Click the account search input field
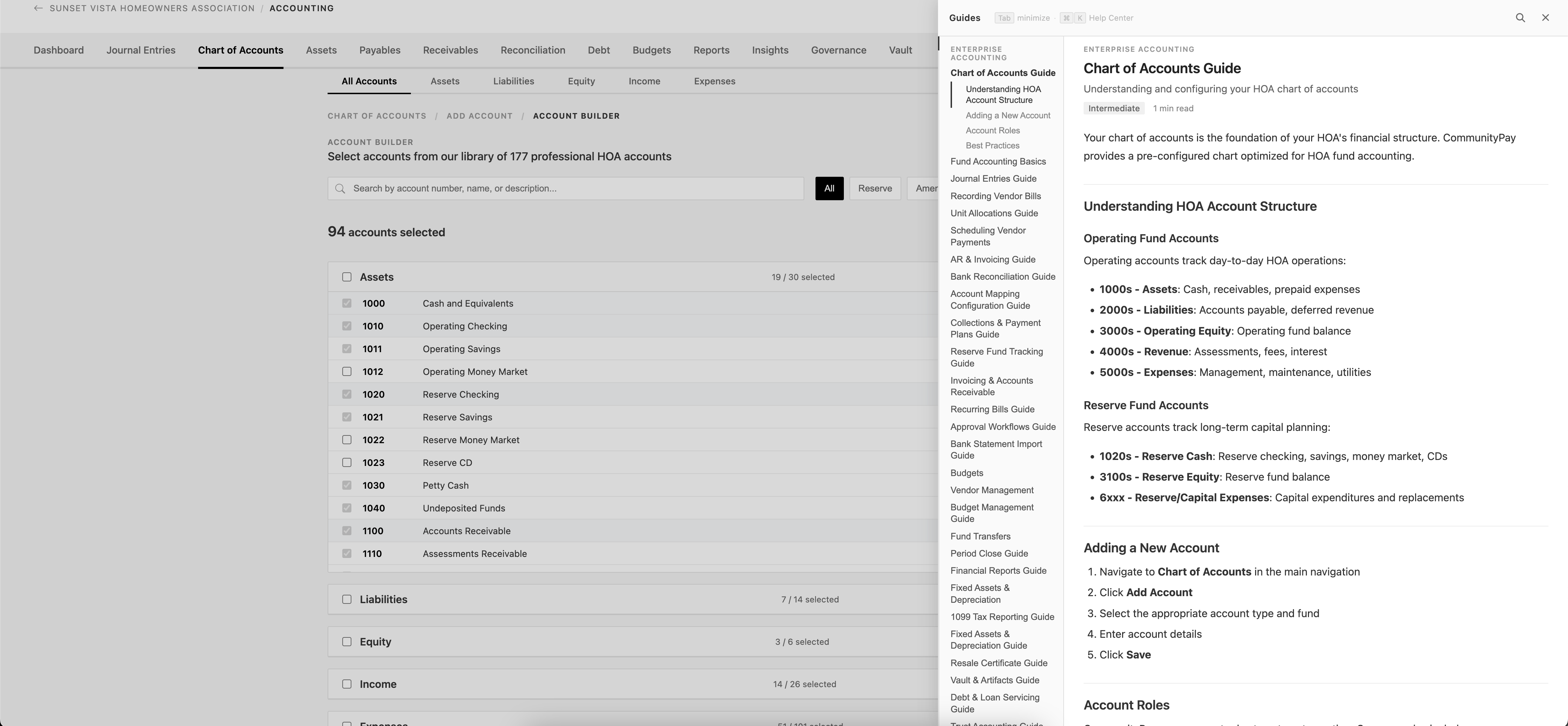The width and height of the screenshot is (1568, 726). (566, 189)
